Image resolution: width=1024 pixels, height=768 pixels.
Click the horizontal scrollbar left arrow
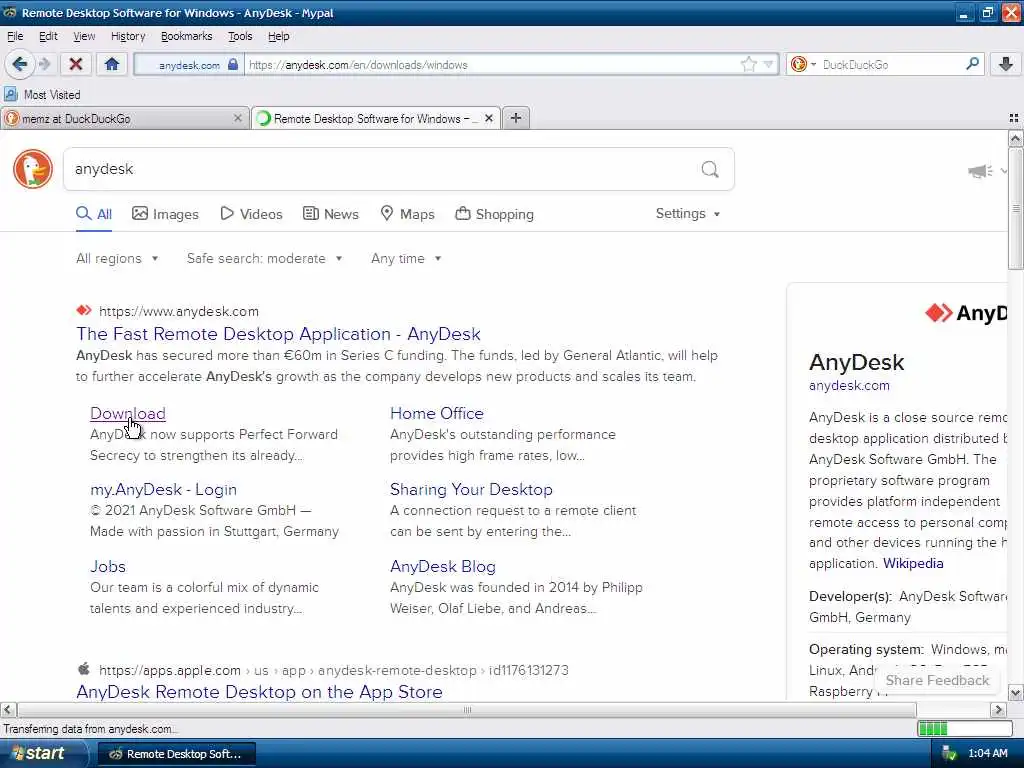(x=8, y=709)
